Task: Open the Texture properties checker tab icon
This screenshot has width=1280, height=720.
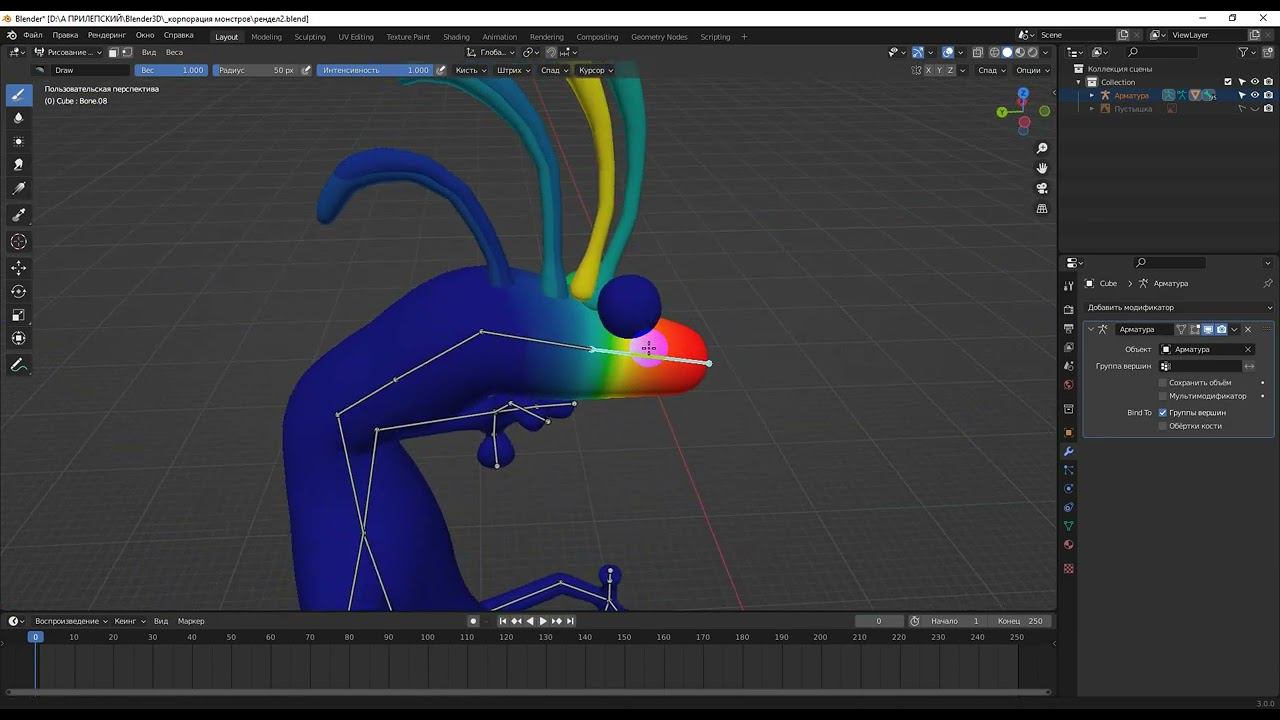Action: click(1068, 568)
